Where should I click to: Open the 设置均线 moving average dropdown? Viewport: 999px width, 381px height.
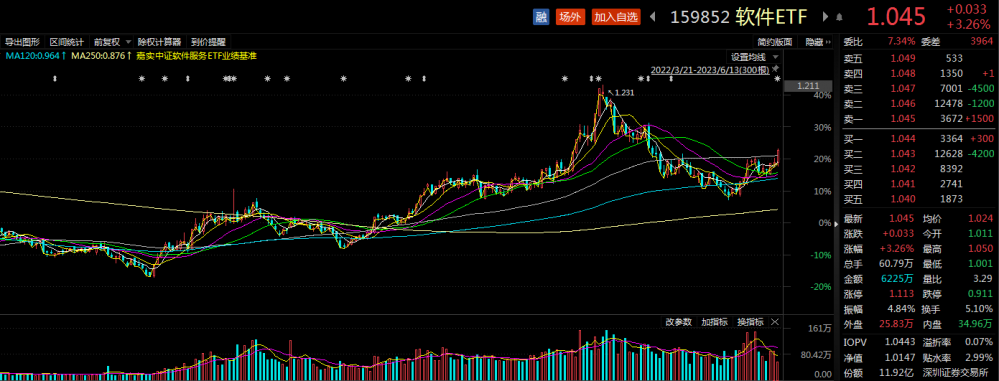coord(754,56)
